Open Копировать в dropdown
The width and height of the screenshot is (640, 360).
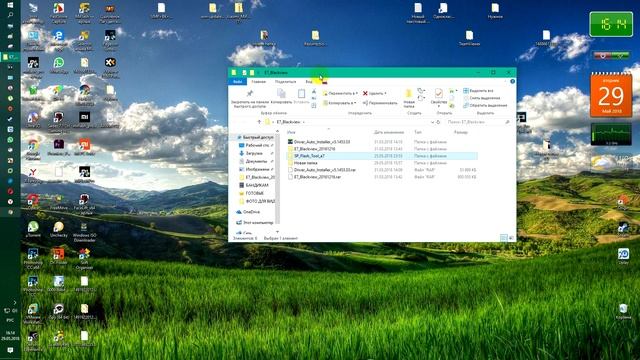pos(340,103)
